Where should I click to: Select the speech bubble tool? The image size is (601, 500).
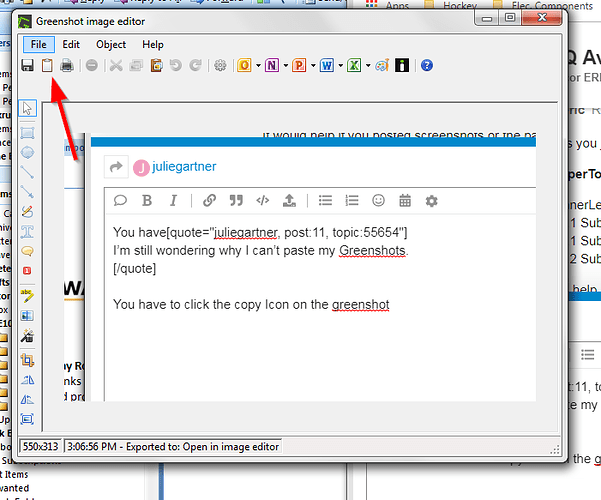(x=27, y=251)
